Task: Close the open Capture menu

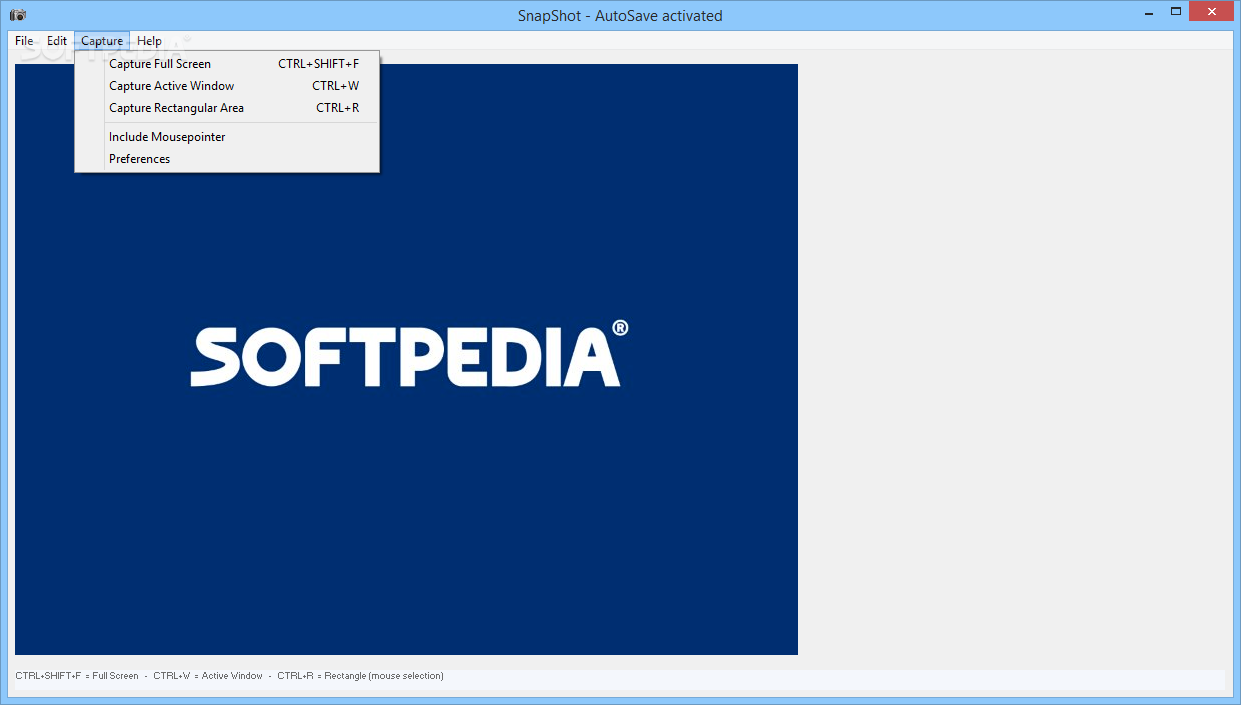Action: tap(102, 41)
